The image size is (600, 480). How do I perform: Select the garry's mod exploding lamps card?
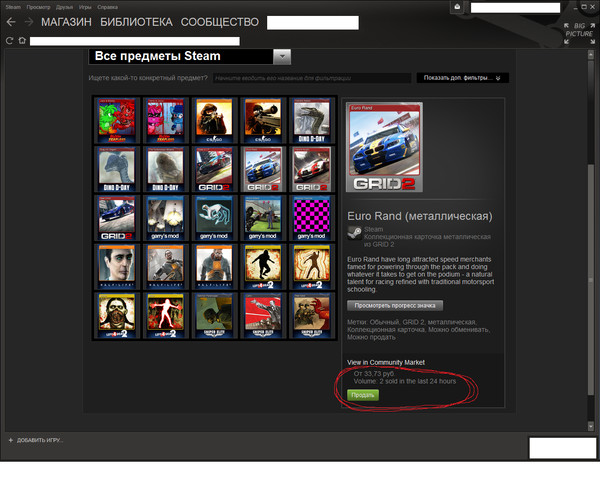(x=166, y=218)
